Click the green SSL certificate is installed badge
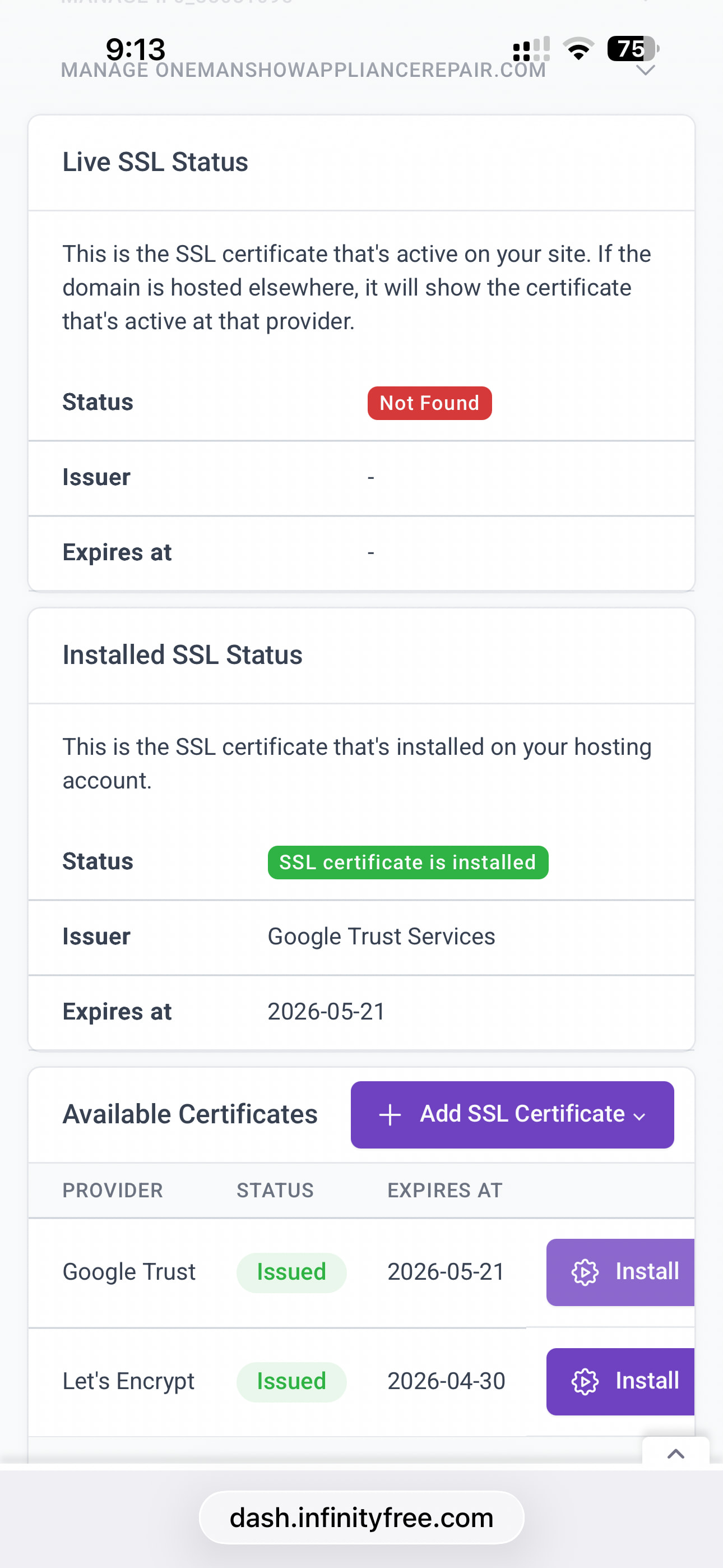This screenshot has height=1568, width=723. [408, 862]
